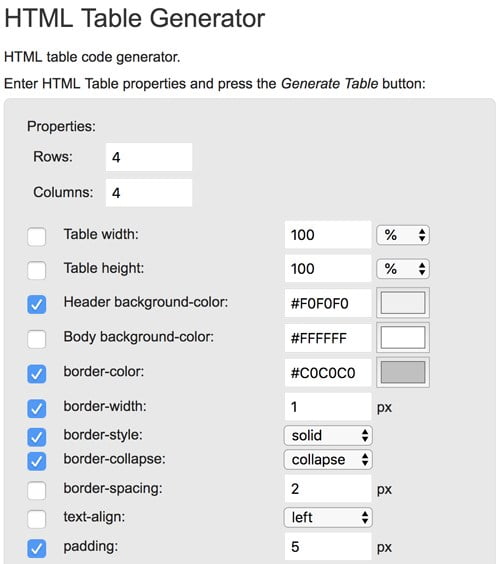The image size is (500, 564).
Task: Uncheck the padding checkbox
Action: (x=37, y=548)
